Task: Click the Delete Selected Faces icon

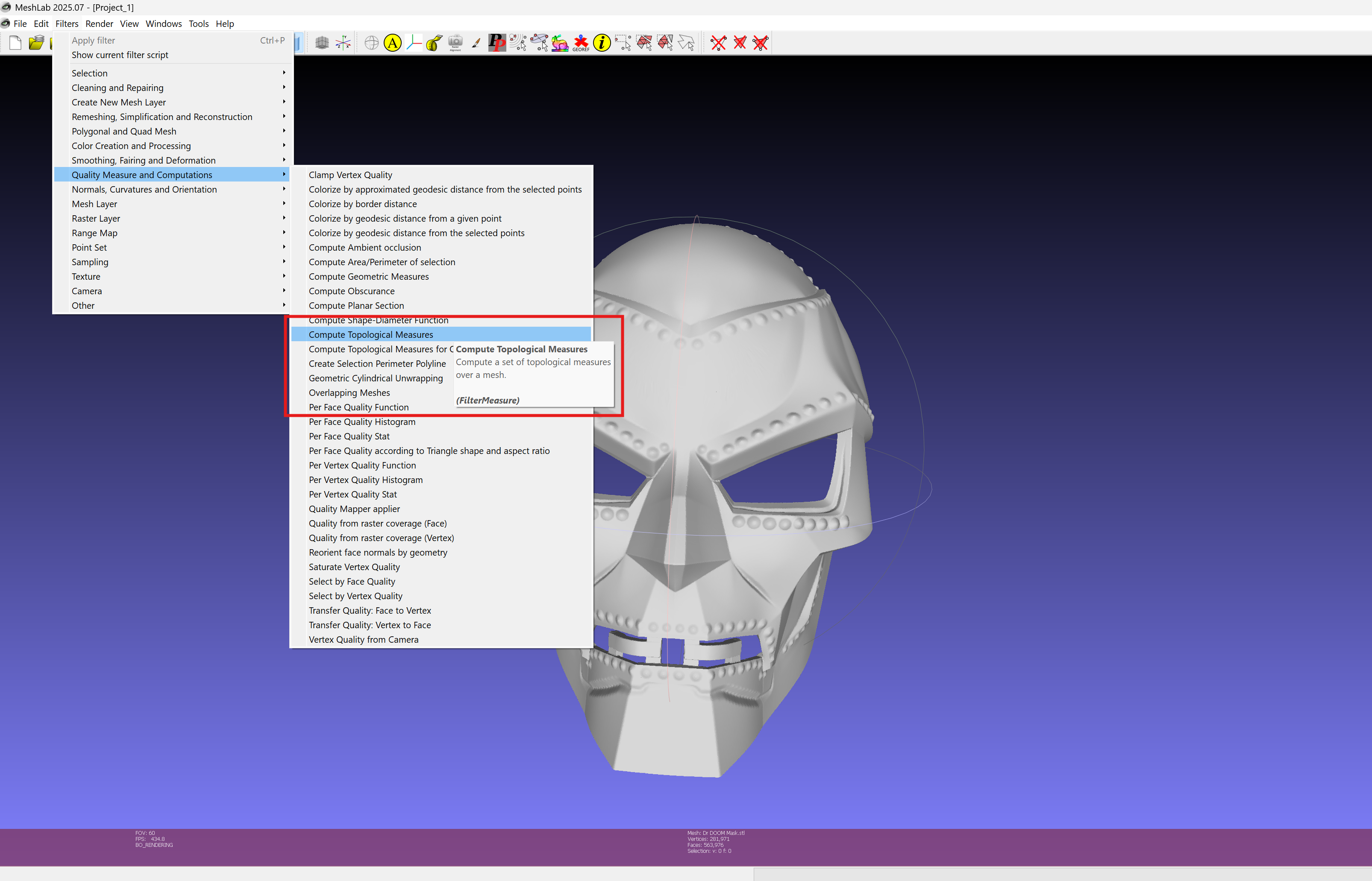Action: pyautogui.click(x=740, y=43)
